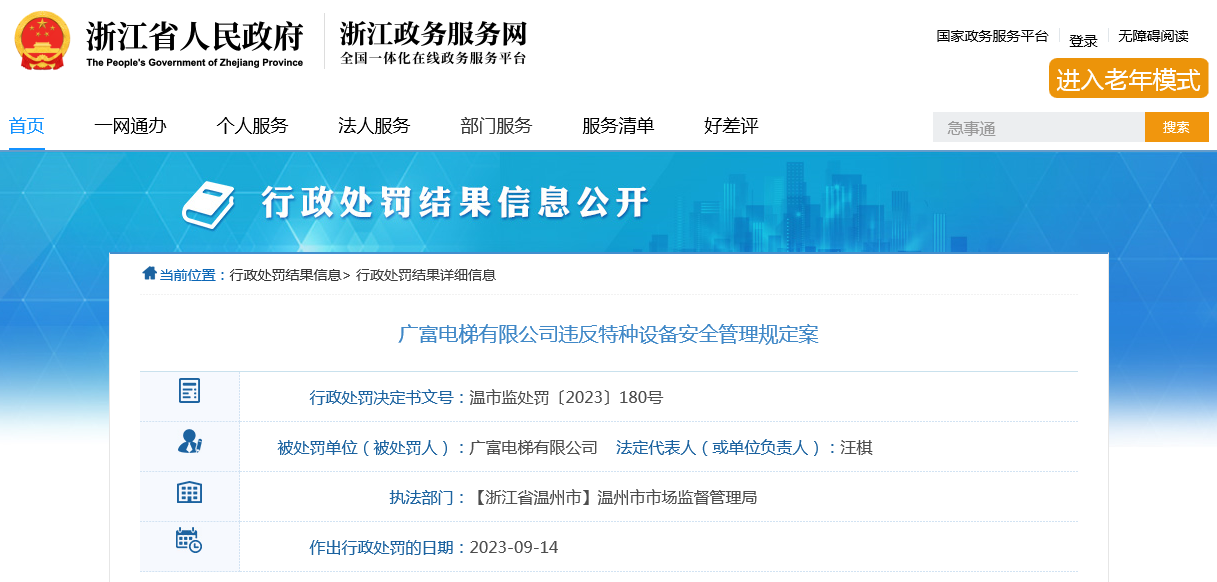1217x582 pixels.
Task: Select 法人服务 in the navigation
Action: 374,126
